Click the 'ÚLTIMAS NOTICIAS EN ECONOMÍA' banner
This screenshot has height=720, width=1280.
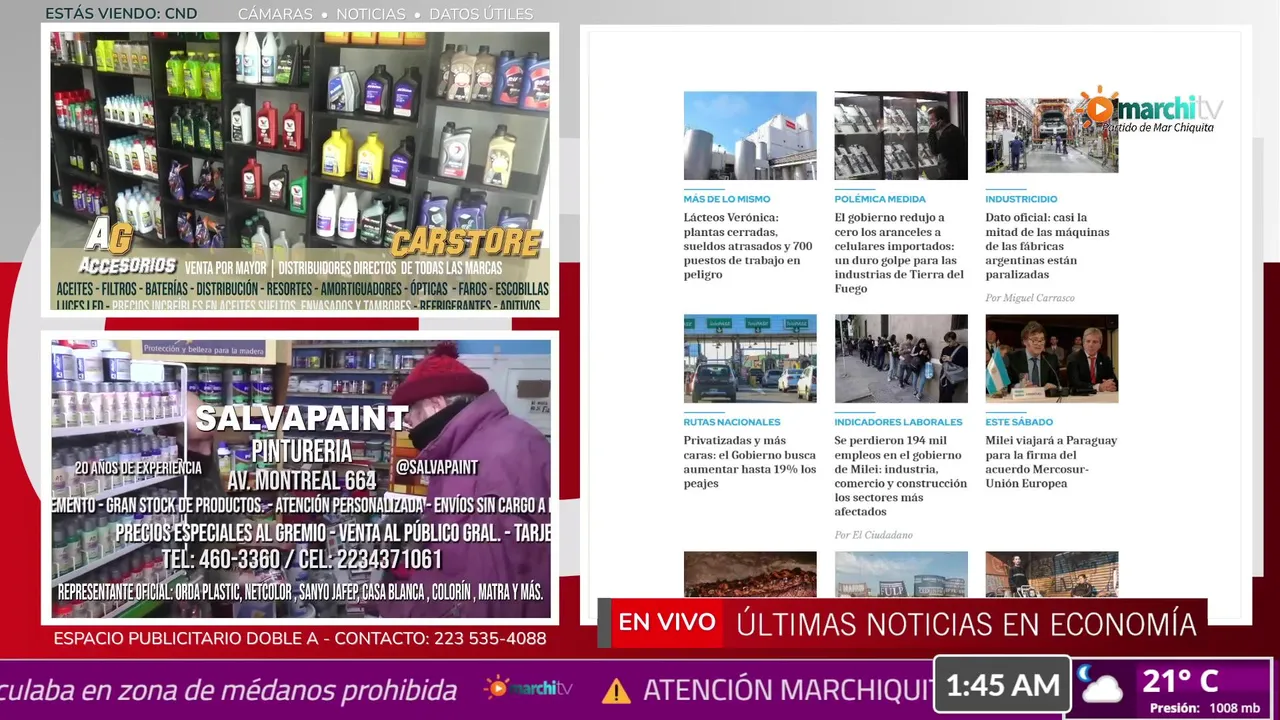tap(966, 624)
